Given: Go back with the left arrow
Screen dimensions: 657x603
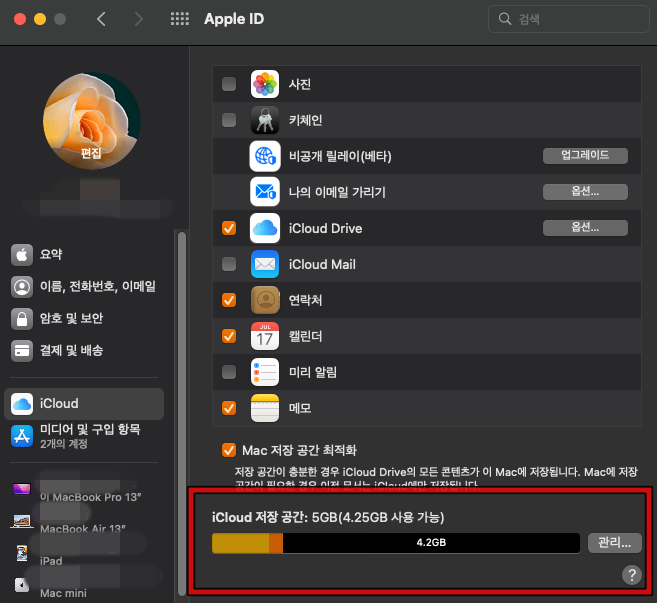Looking at the screenshot, I should click(101, 19).
